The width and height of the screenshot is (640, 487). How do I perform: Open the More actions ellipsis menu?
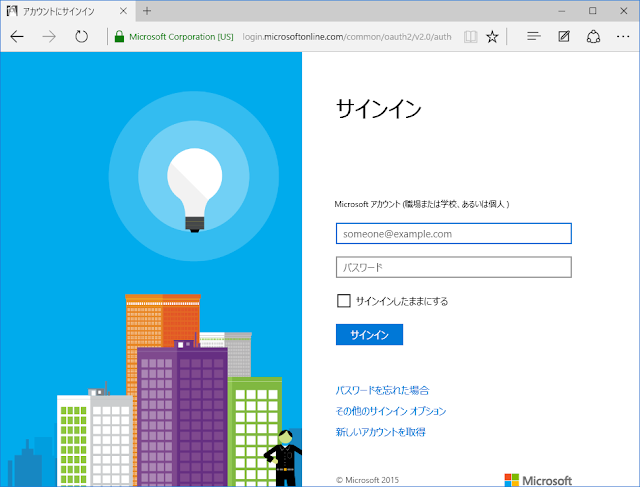pyautogui.click(x=623, y=37)
